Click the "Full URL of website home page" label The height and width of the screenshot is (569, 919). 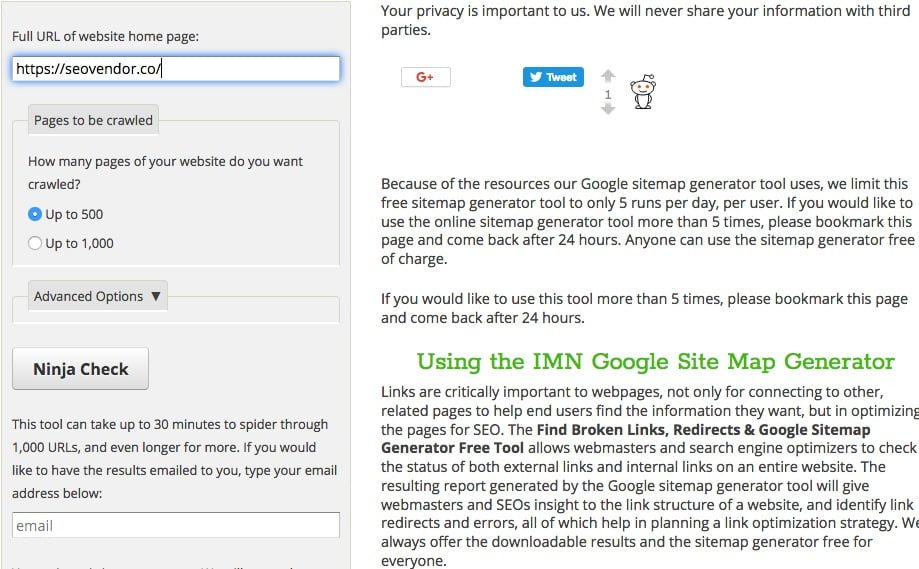tap(105, 36)
